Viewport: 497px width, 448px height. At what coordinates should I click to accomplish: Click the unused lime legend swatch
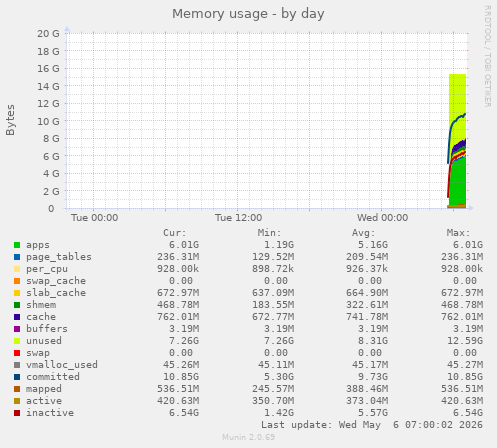[x=17, y=341]
